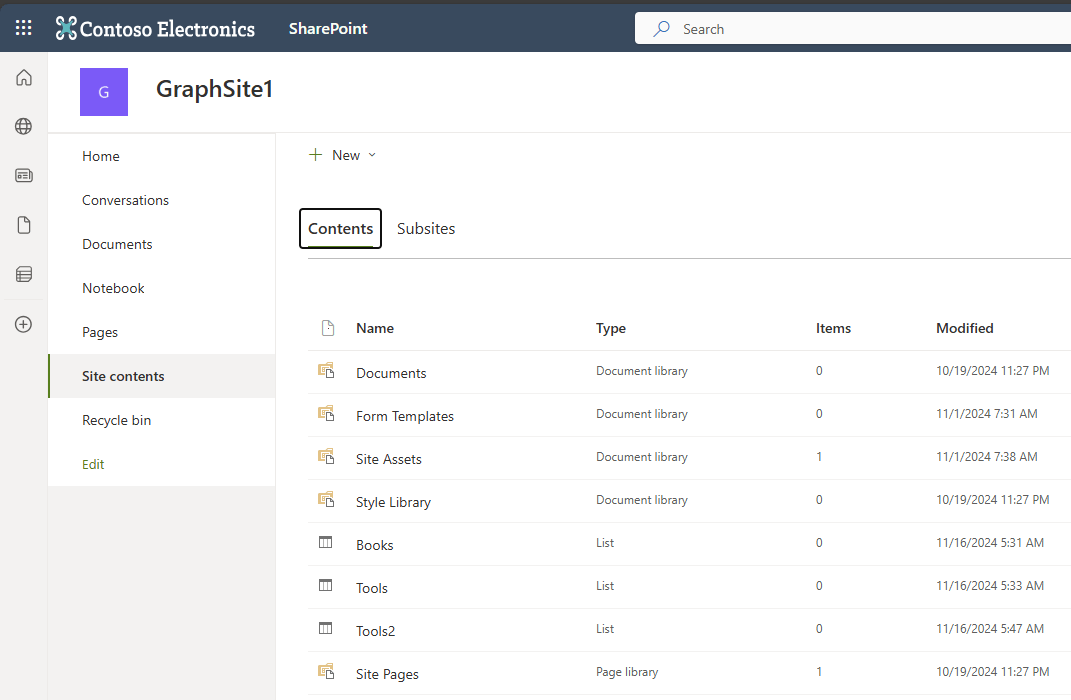This screenshot has width=1071, height=700.
Task: Select the Contents tab
Action: pyautogui.click(x=340, y=228)
